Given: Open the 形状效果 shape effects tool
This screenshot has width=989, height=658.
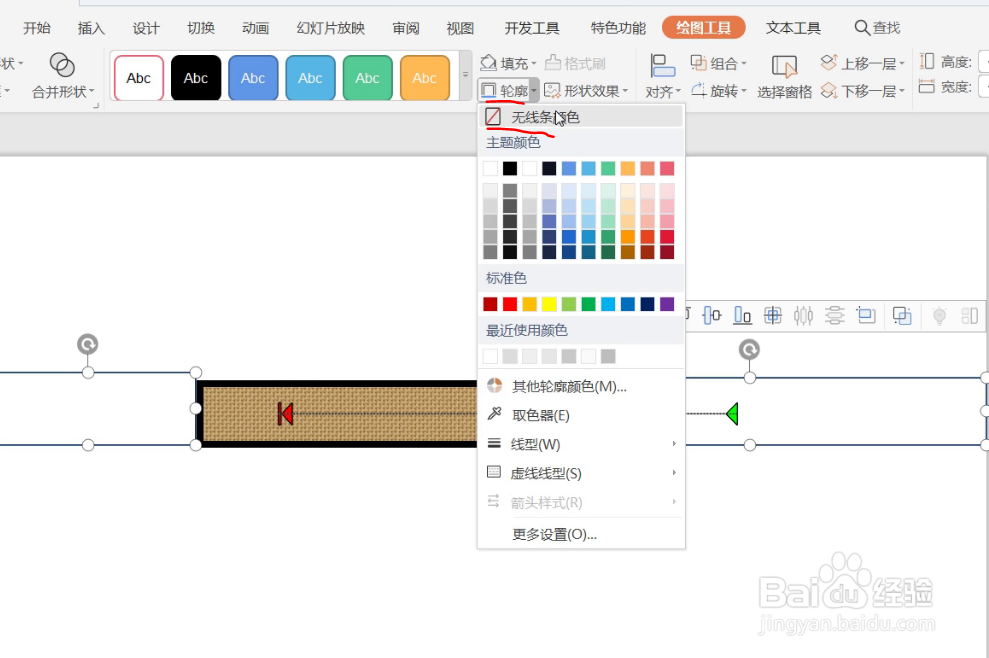Looking at the screenshot, I should pos(588,90).
